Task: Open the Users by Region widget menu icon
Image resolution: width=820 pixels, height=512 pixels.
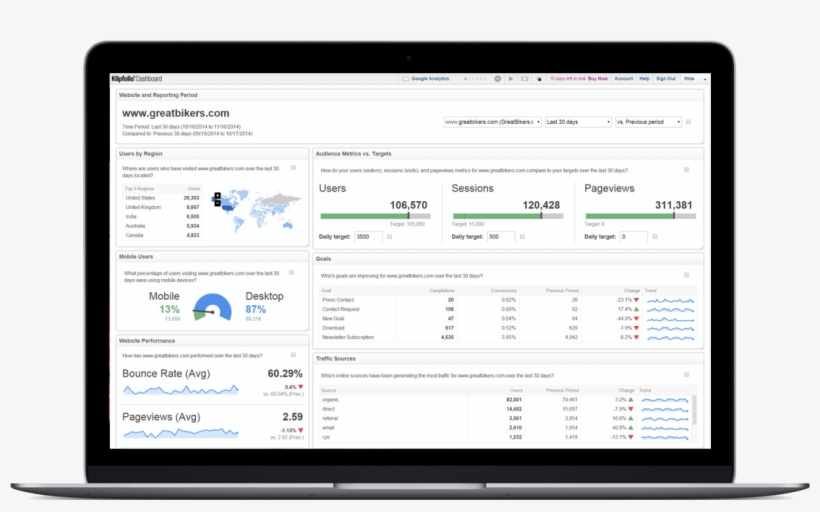Action: click(x=293, y=168)
